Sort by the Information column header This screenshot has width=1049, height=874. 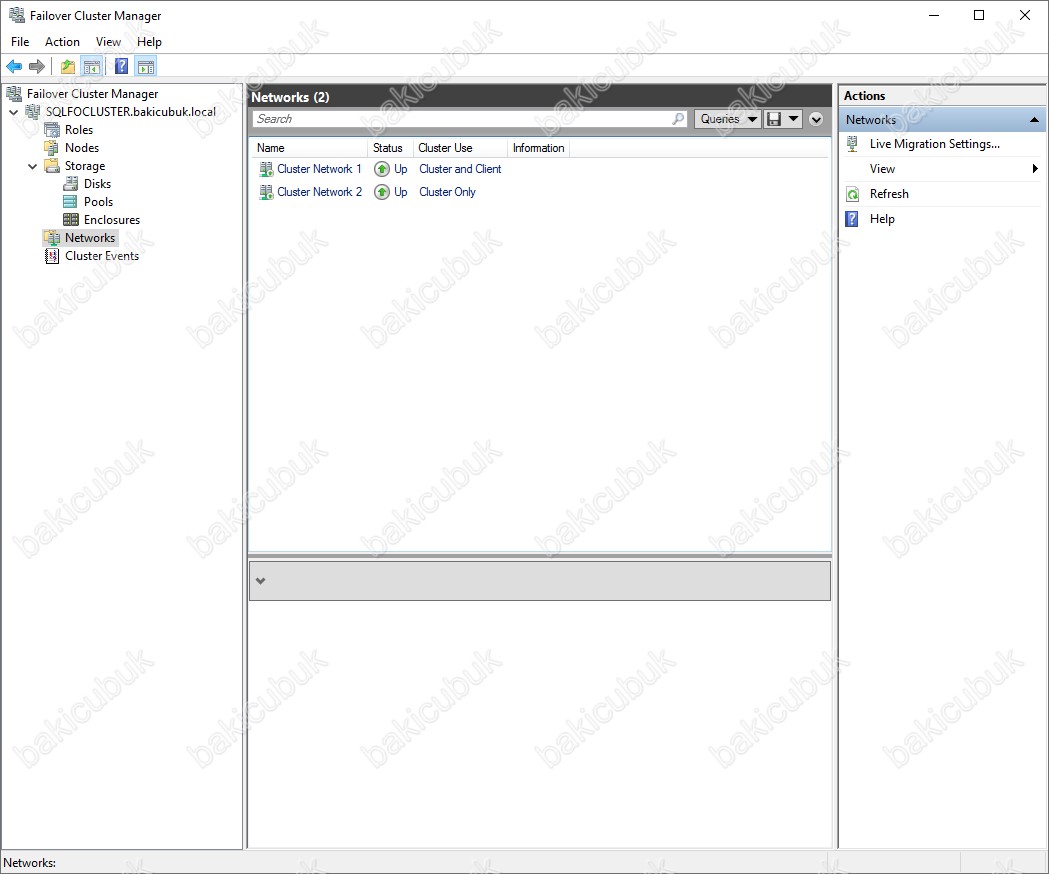pyautogui.click(x=539, y=148)
